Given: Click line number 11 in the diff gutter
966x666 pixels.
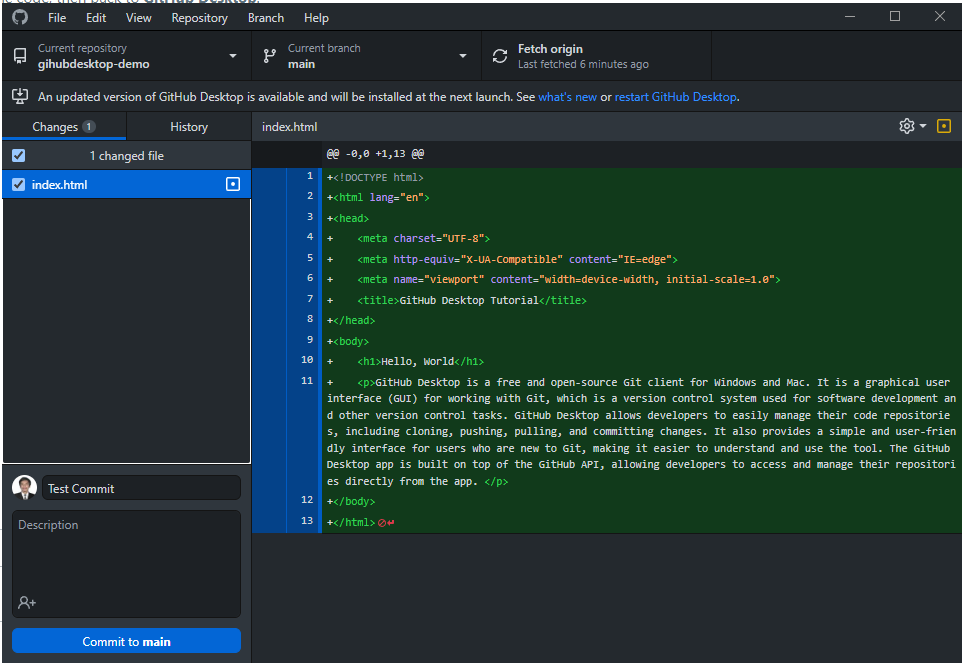Looking at the screenshot, I should (x=307, y=381).
